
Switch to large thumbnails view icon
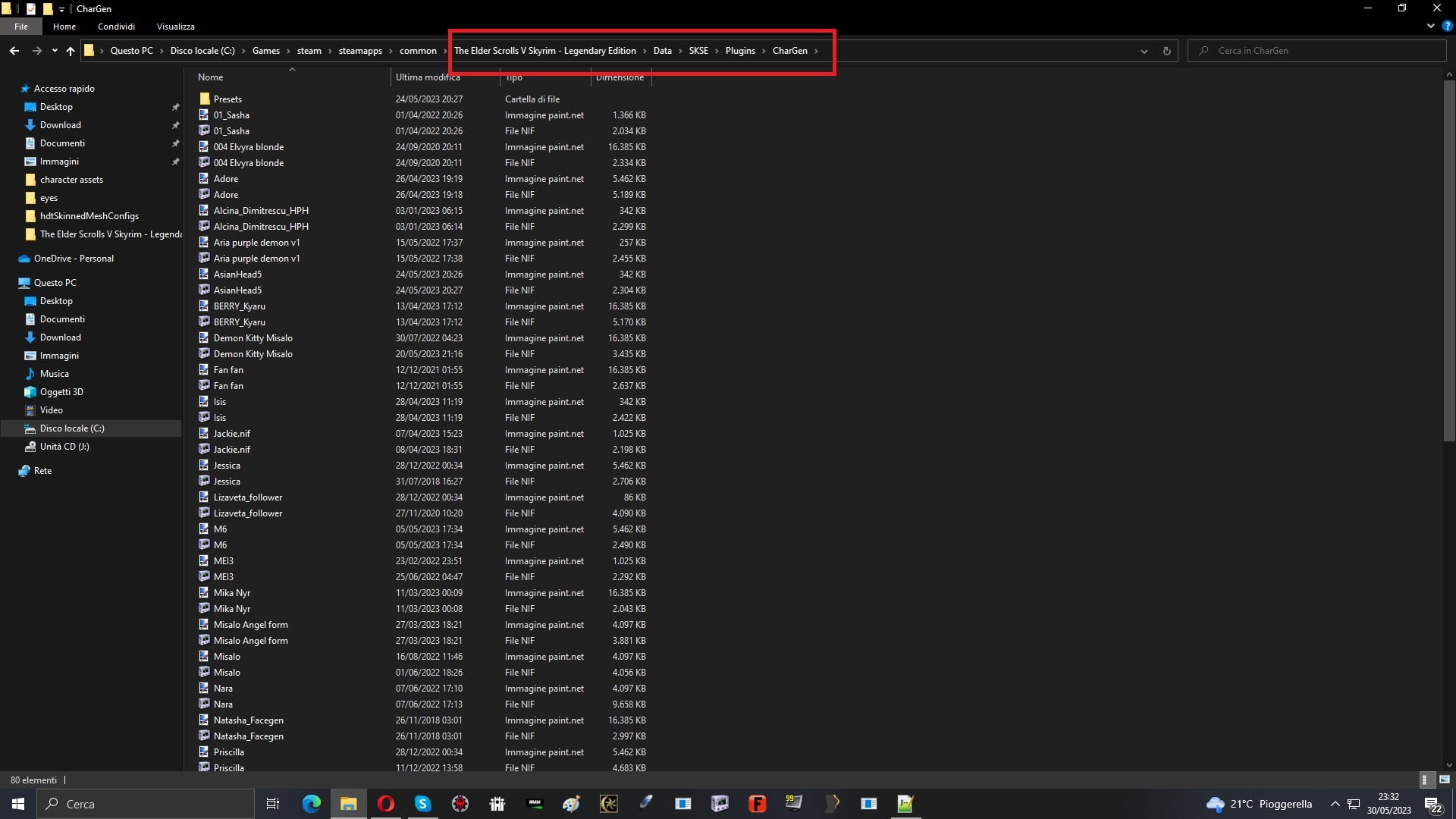point(1444,780)
